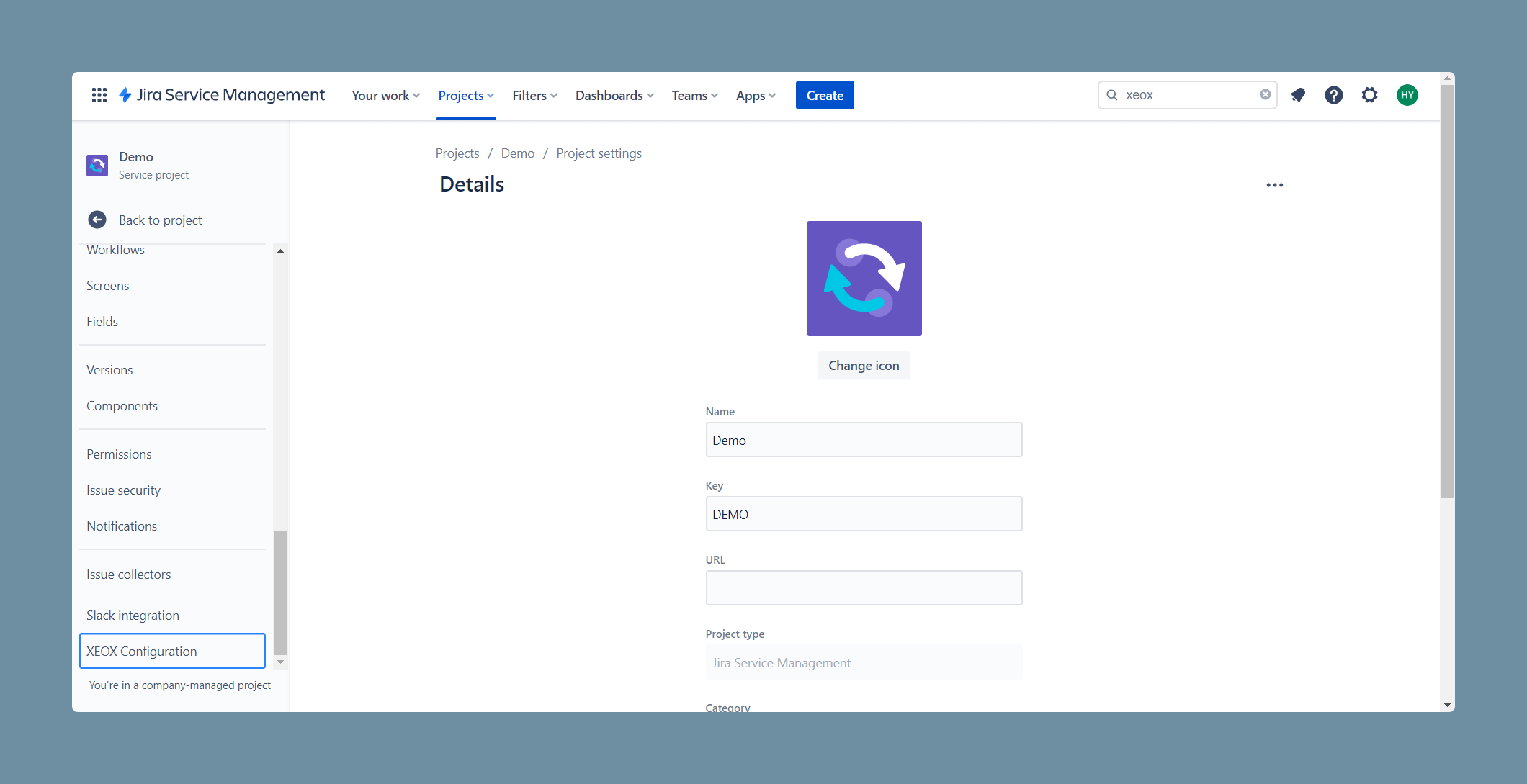Click into the Name field
This screenshot has width=1527, height=784.
click(864, 440)
